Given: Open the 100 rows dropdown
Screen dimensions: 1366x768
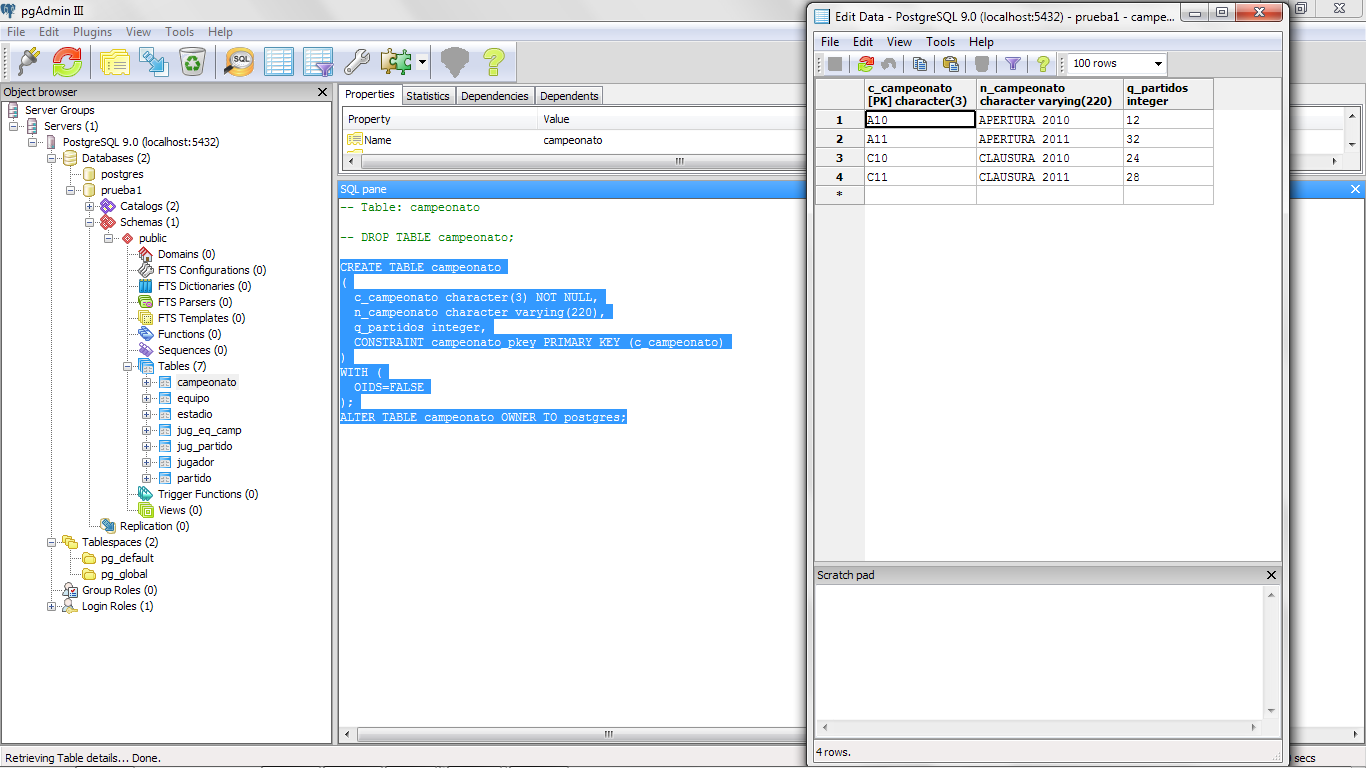Looking at the screenshot, I should (x=1157, y=63).
